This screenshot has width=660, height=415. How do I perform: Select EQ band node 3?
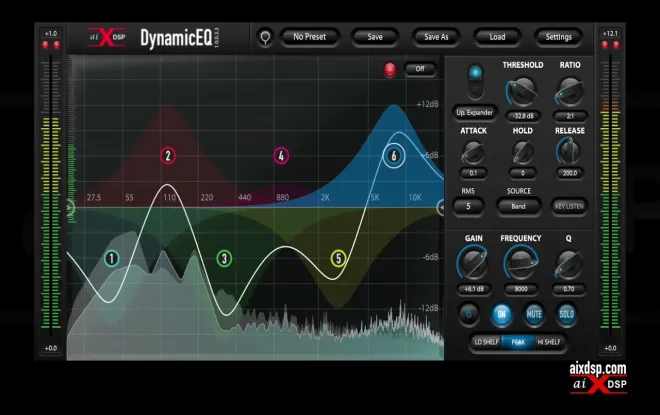click(x=224, y=258)
